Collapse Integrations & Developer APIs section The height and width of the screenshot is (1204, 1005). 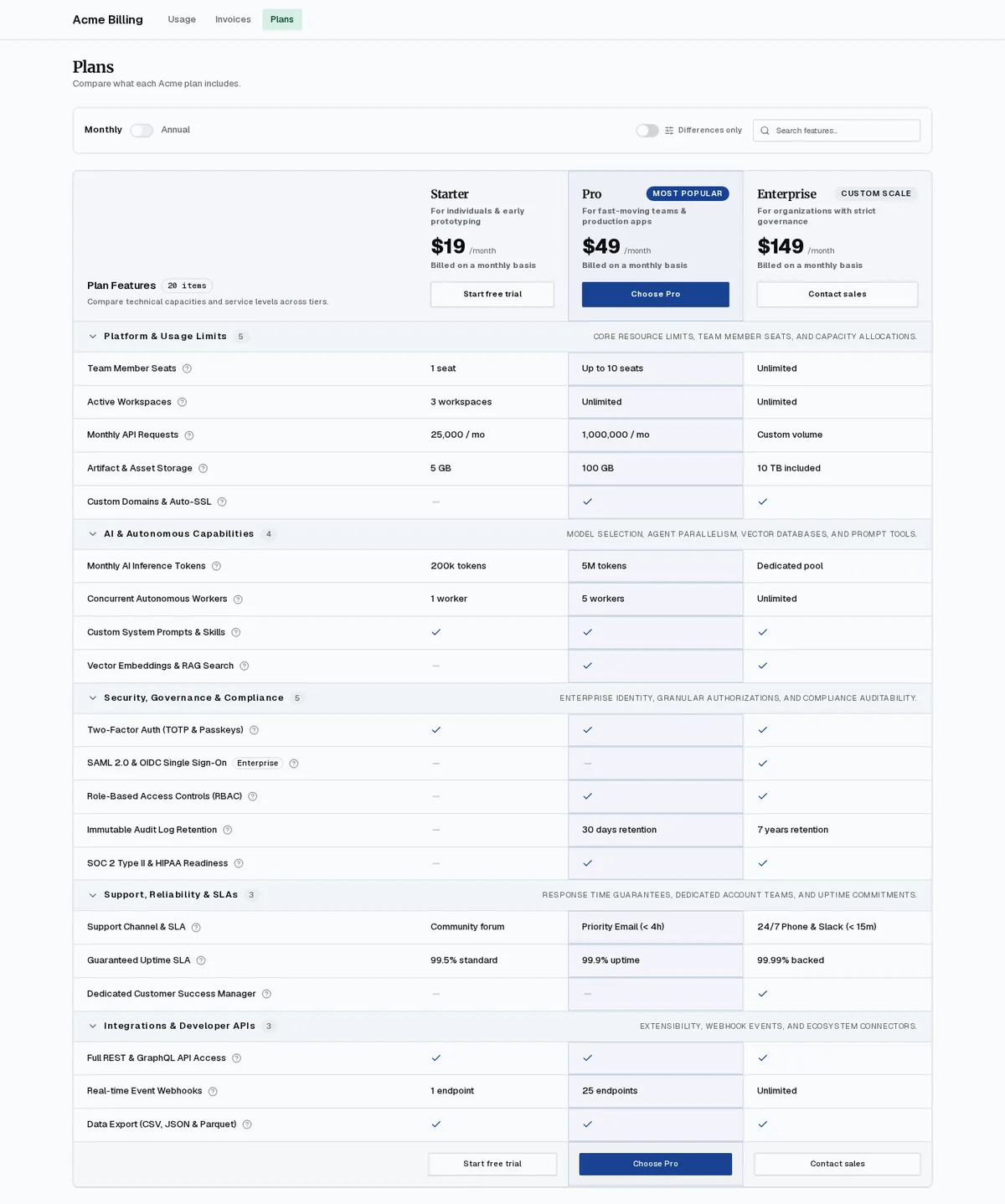pos(93,1026)
